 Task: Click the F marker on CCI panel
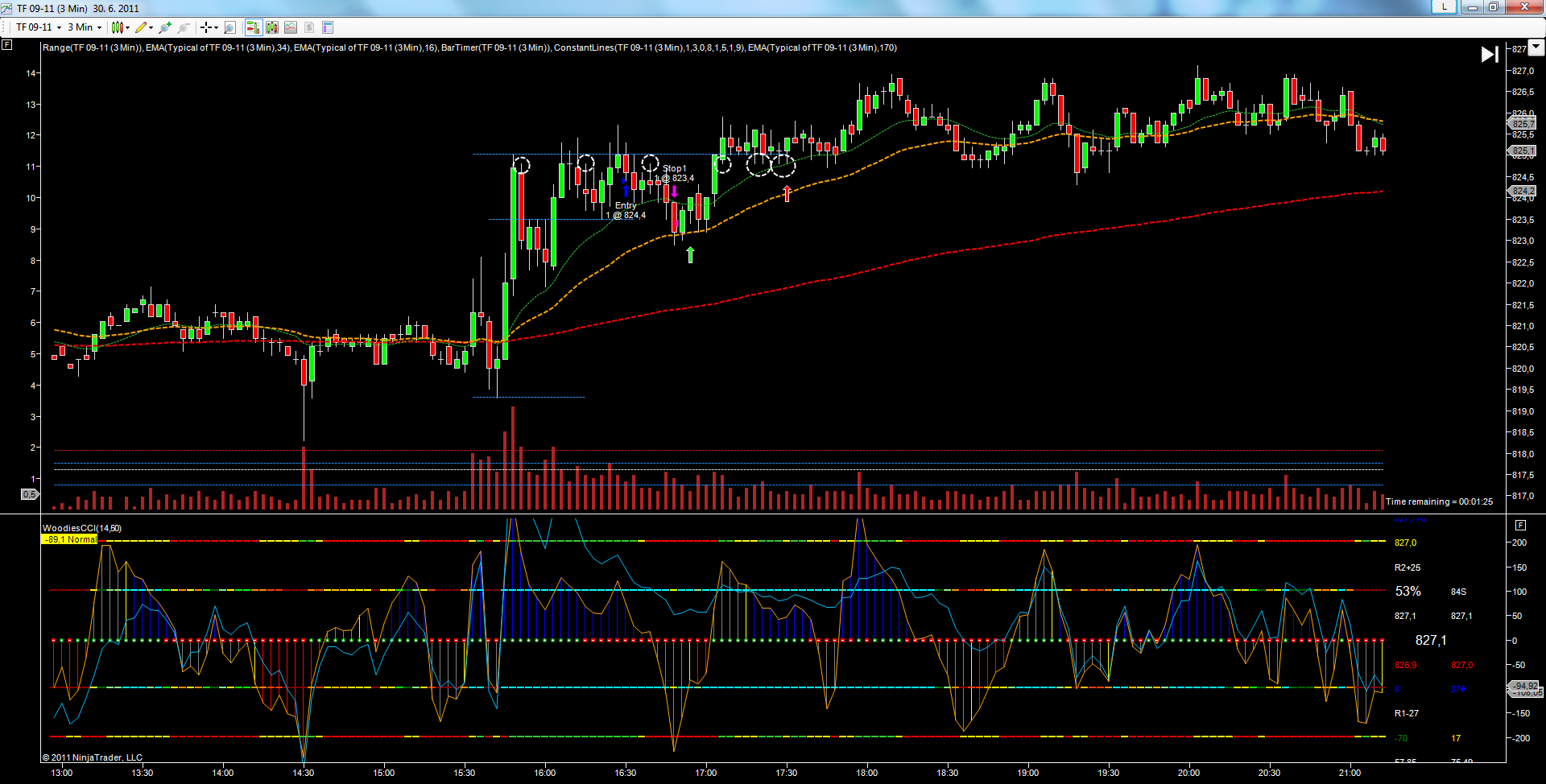(1520, 525)
